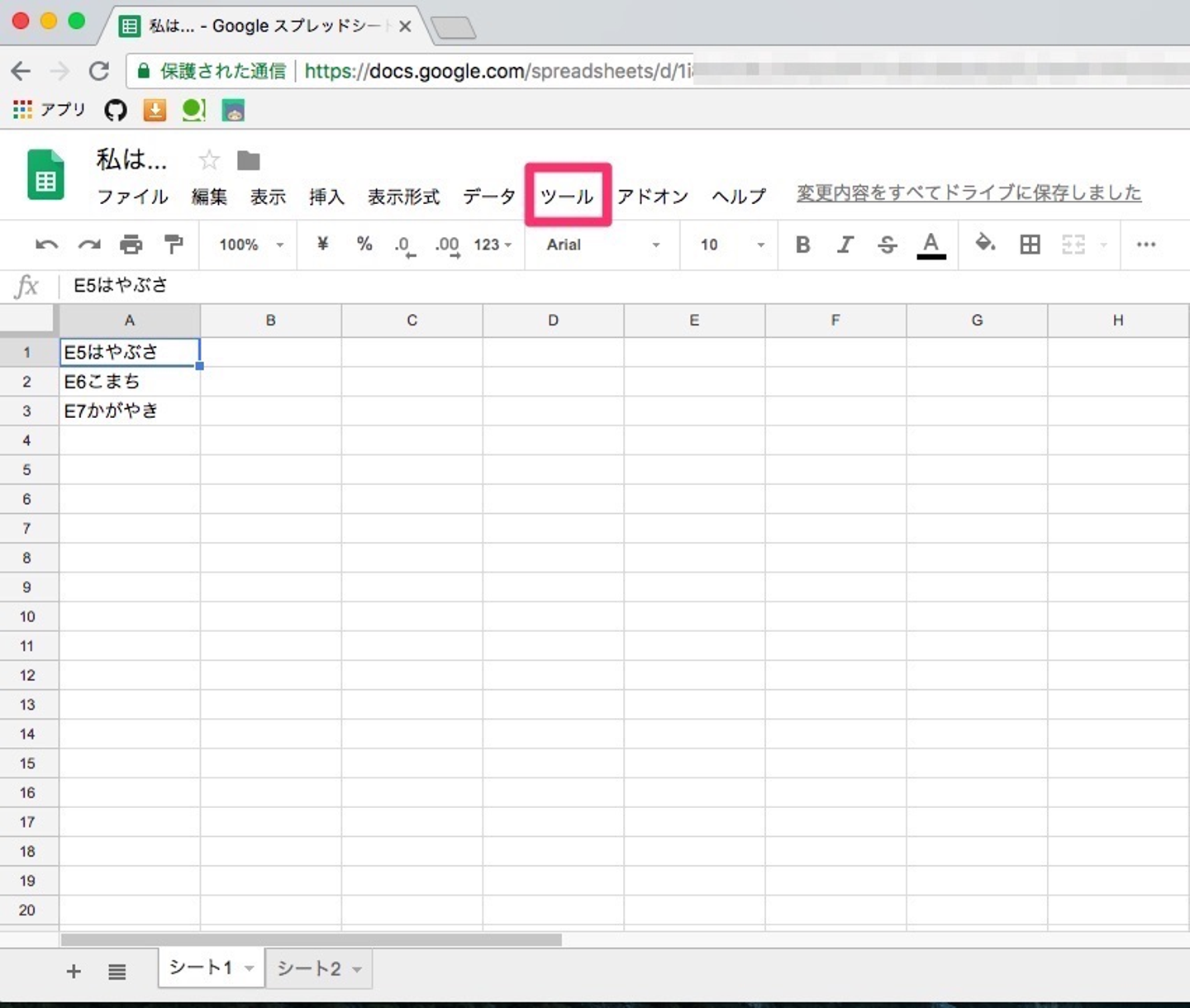Open the 表示 menu
Viewport: 1190px width, 1008px height.
click(269, 197)
